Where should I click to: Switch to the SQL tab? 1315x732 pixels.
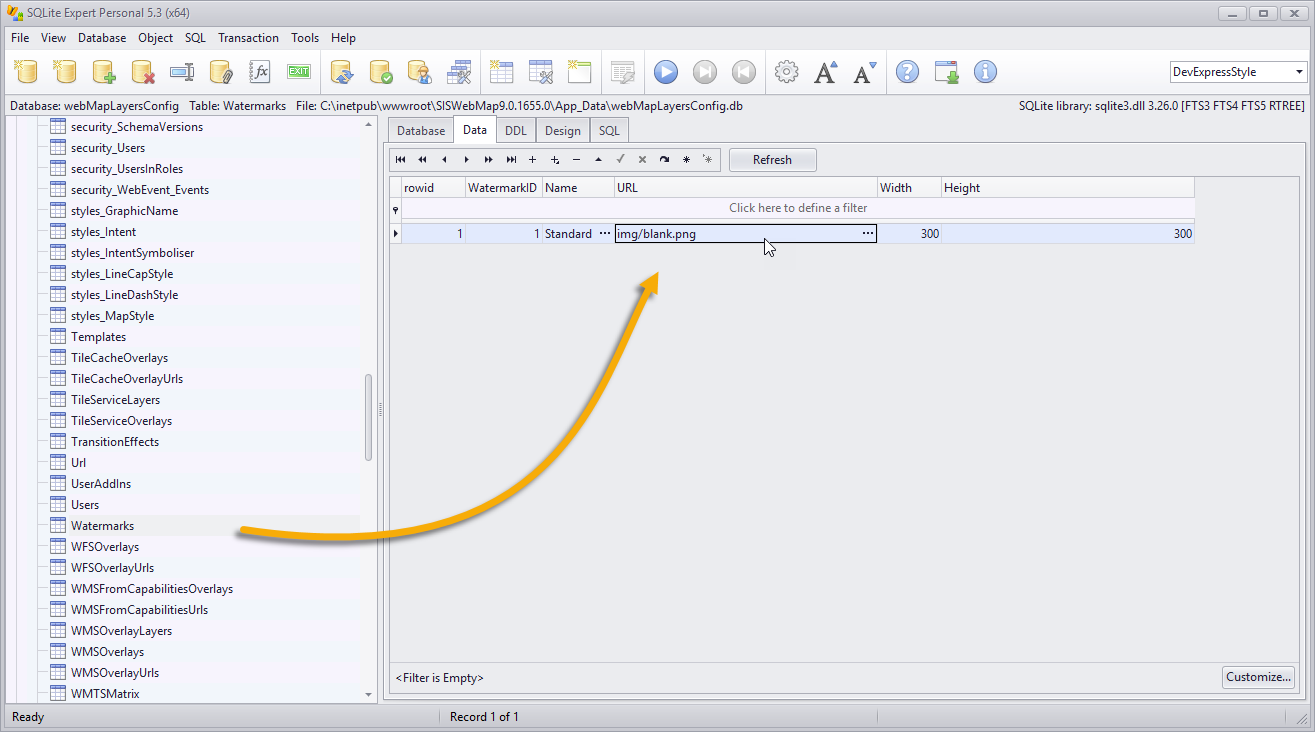[609, 130]
